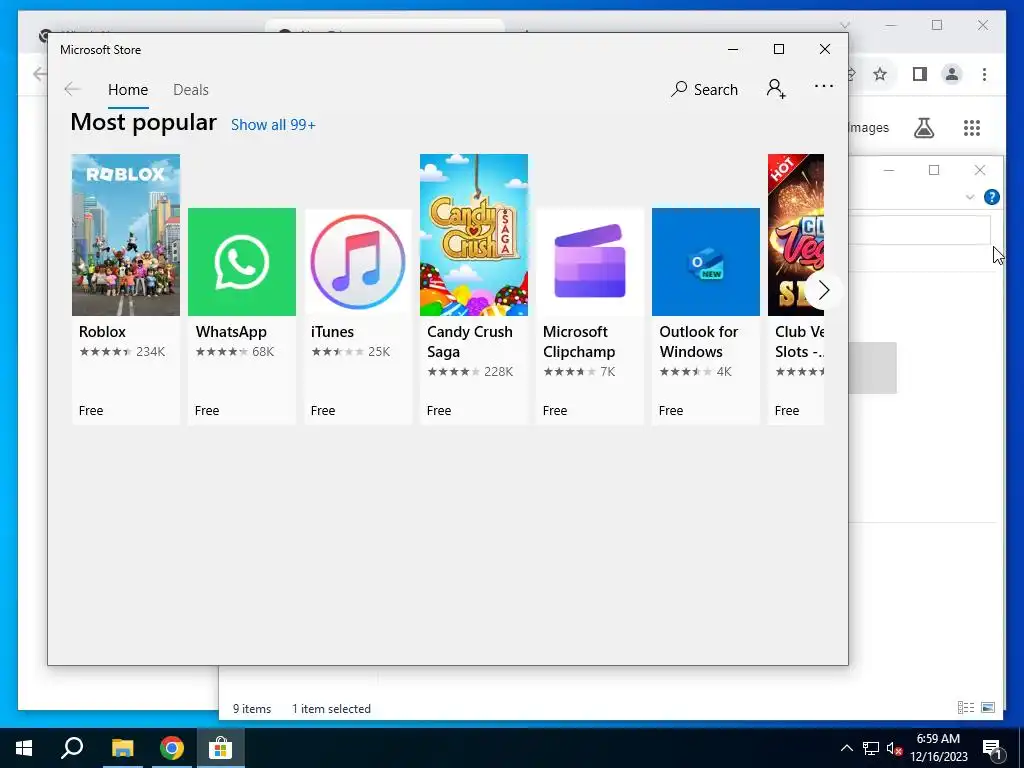Screen dimensions: 1024x768
Task: Click the iTunes title text
Action: [332, 332]
